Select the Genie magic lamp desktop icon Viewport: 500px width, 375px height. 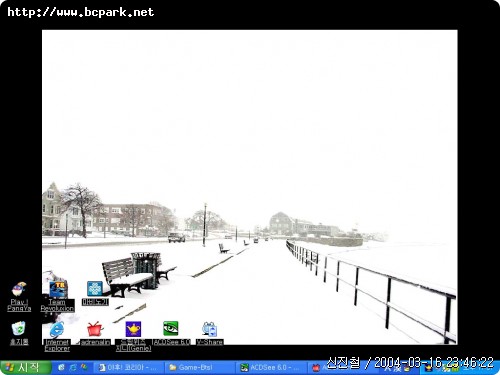click(133, 336)
